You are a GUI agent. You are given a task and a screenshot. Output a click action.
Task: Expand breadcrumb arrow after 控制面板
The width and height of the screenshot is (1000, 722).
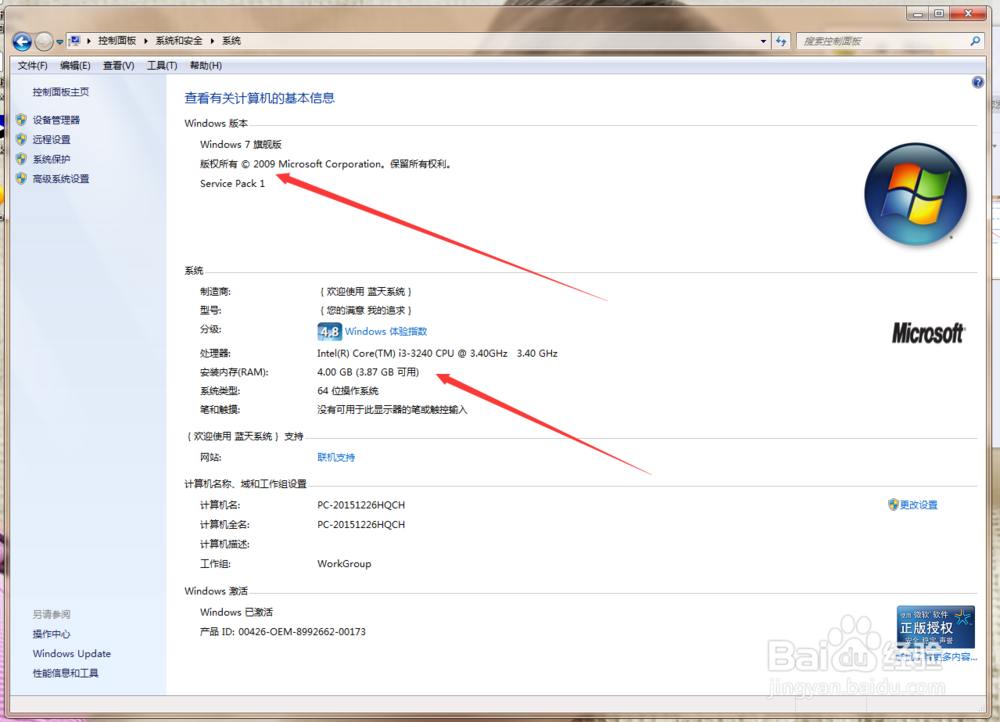[x=146, y=41]
